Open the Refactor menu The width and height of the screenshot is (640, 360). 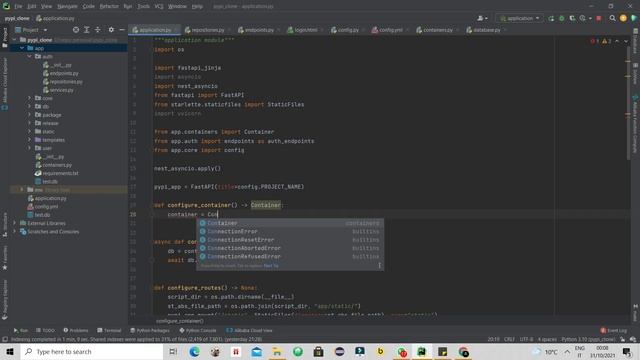click(109, 6)
